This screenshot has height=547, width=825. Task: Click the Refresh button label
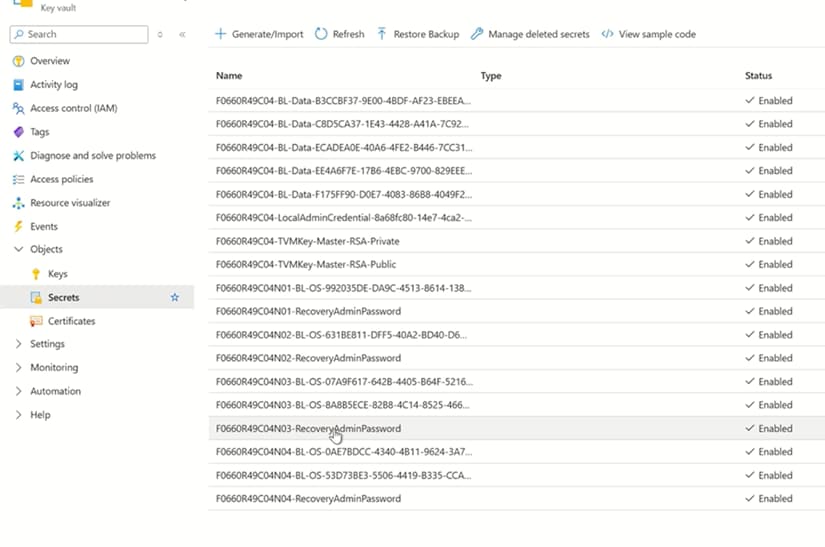pyautogui.click(x=348, y=34)
